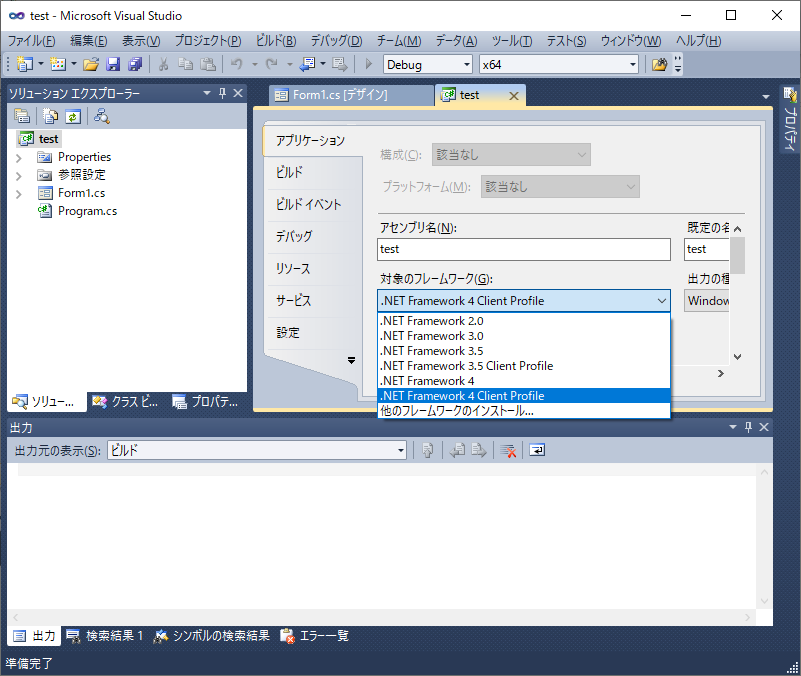Pin the 出力 output panel
Image resolution: width=801 pixels, height=676 pixels.
[x=748, y=427]
